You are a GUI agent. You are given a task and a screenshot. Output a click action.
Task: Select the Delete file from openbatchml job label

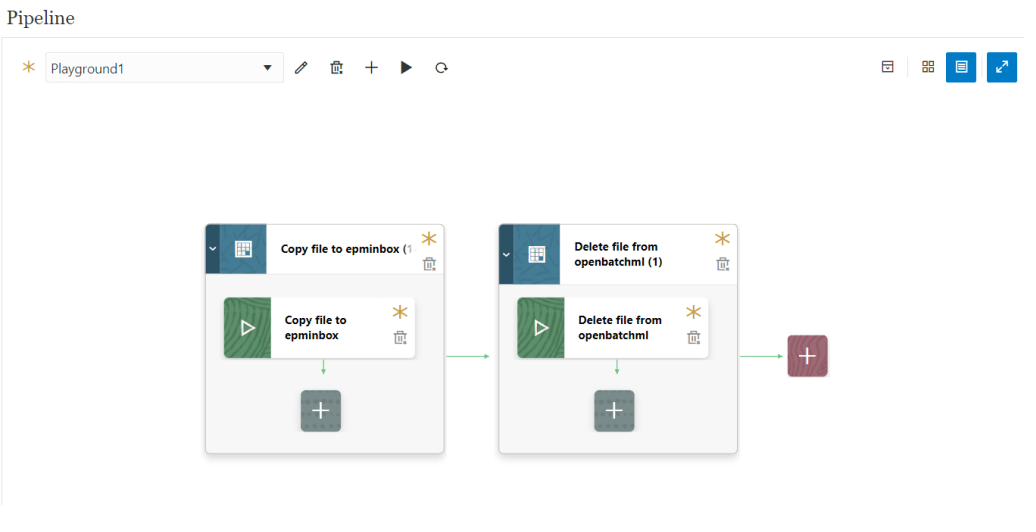[x=620, y=328]
